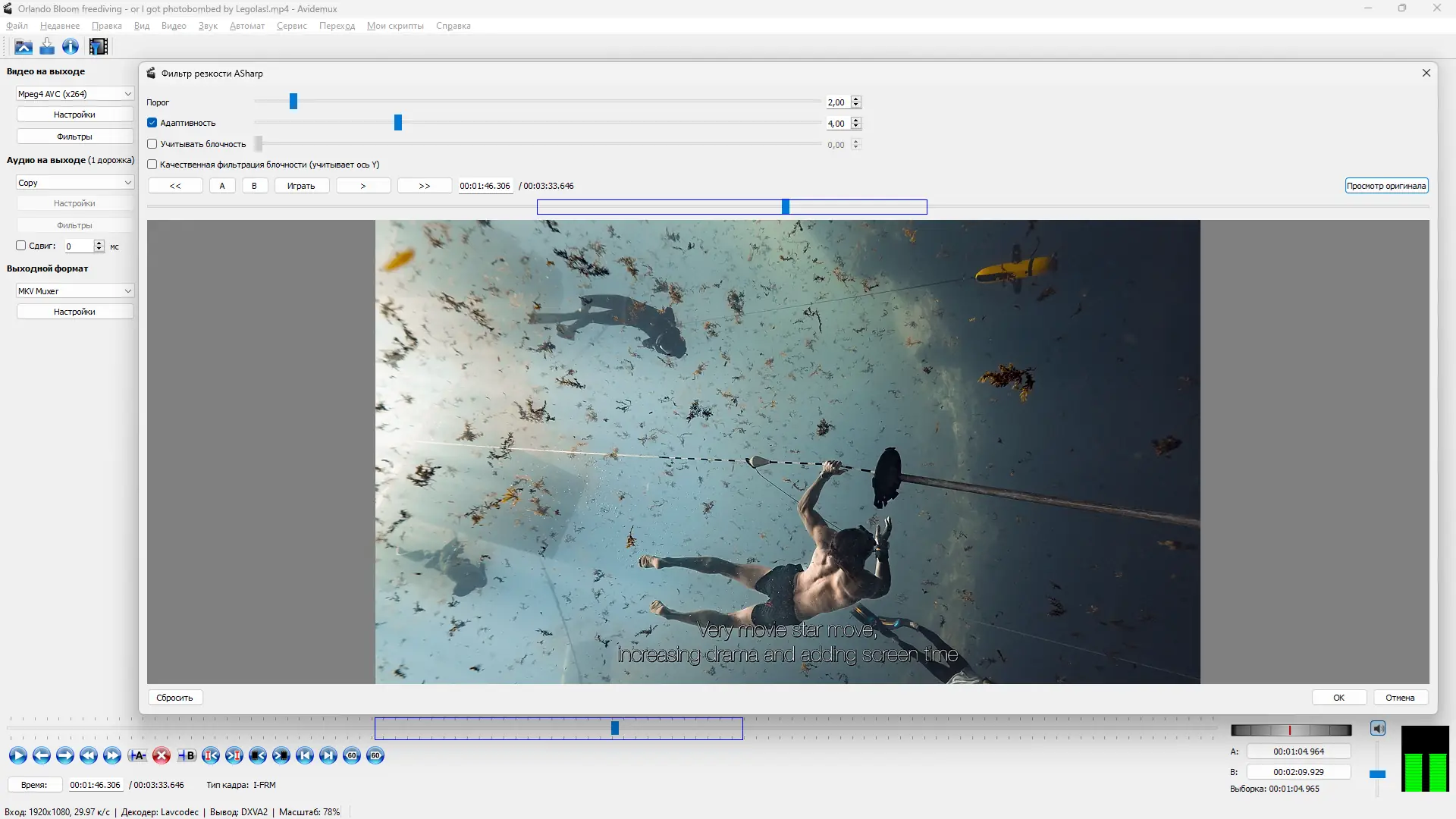Viewport: 1456px width, 819px height.
Task: Click the save video icon
Action: click(x=47, y=47)
